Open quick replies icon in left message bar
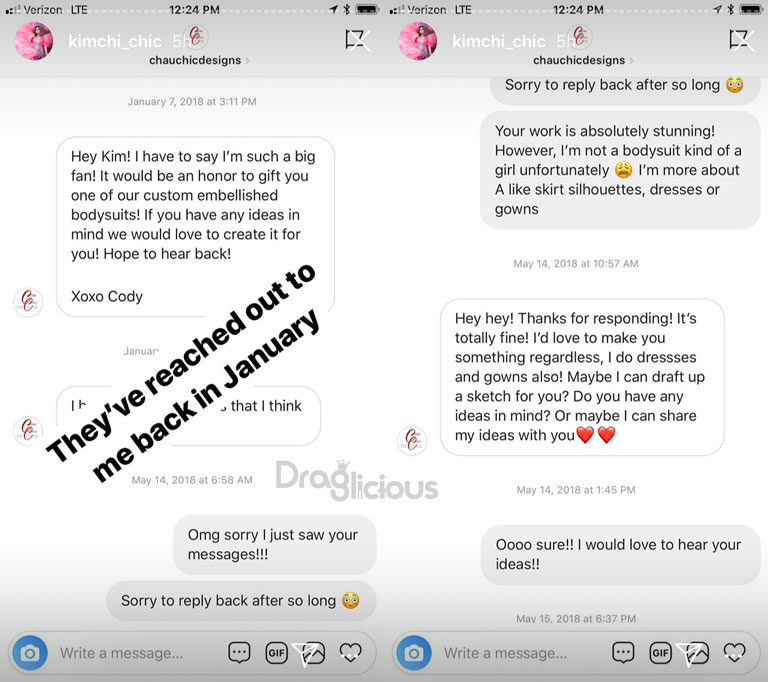768x682 pixels. pos(240,653)
